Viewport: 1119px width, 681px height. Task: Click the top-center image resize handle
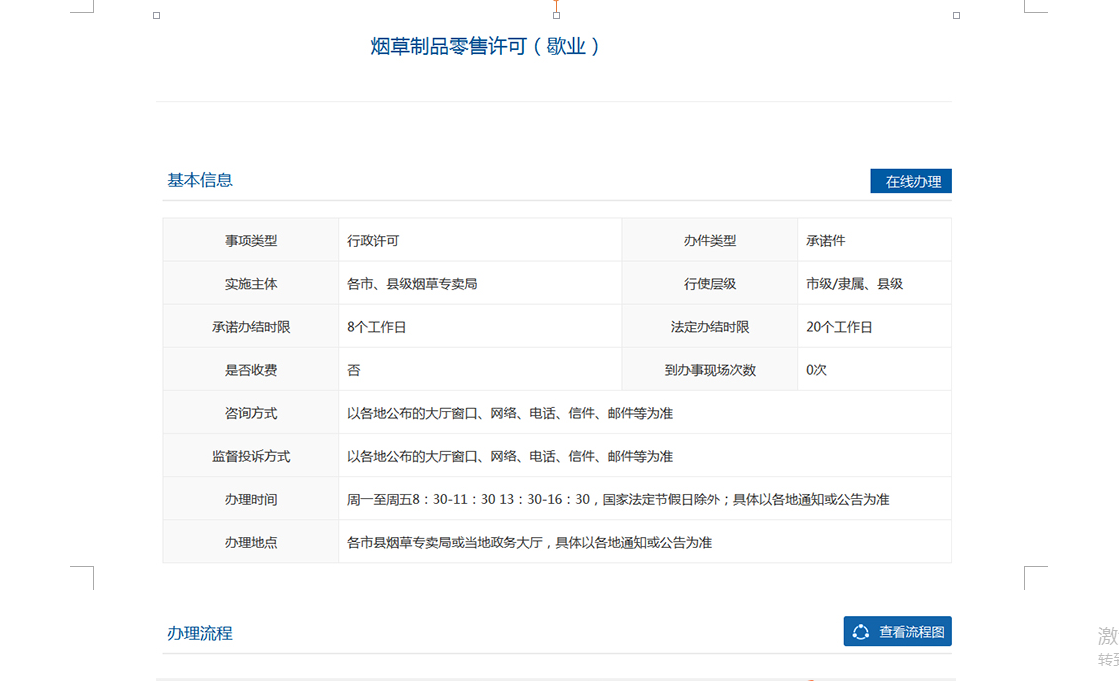click(556, 16)
